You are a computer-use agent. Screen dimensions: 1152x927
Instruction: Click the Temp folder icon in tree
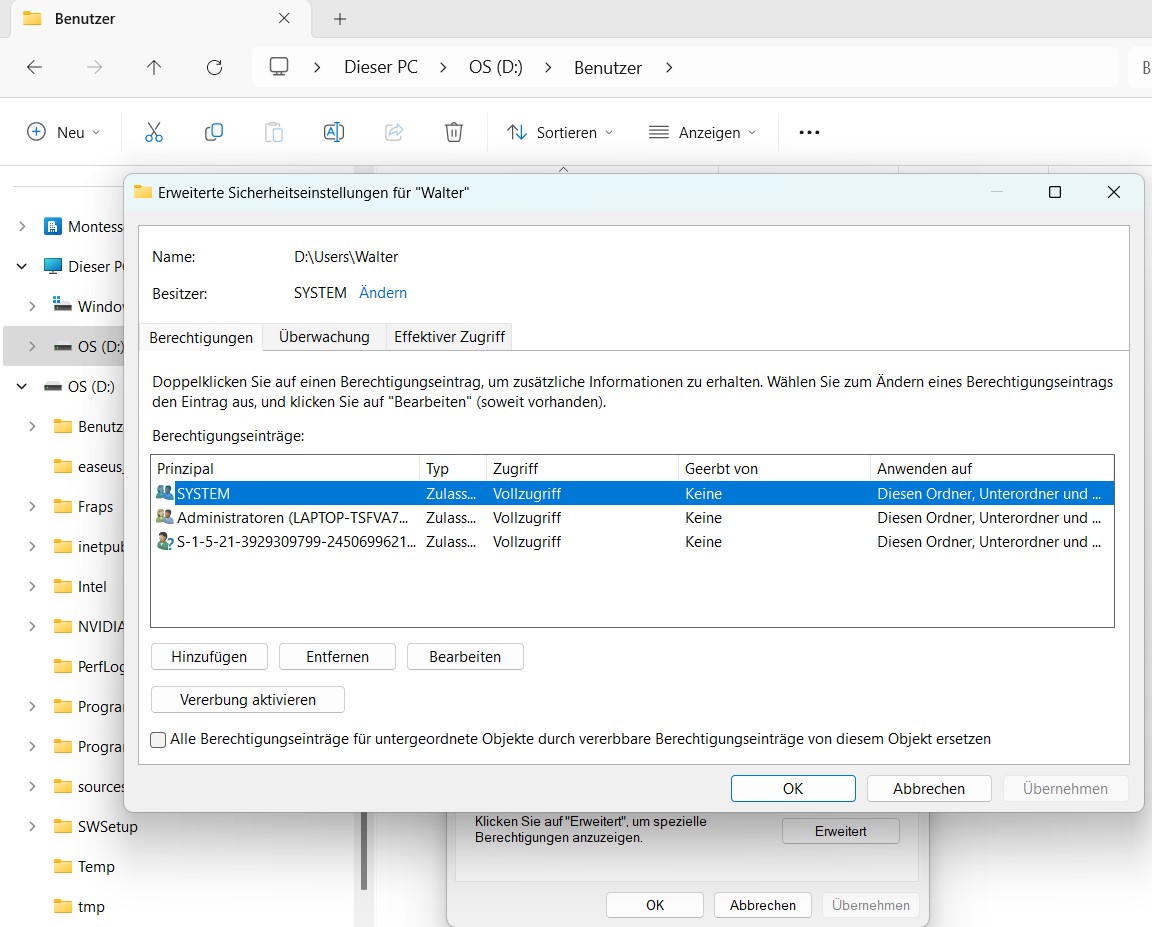pos(63,866)
